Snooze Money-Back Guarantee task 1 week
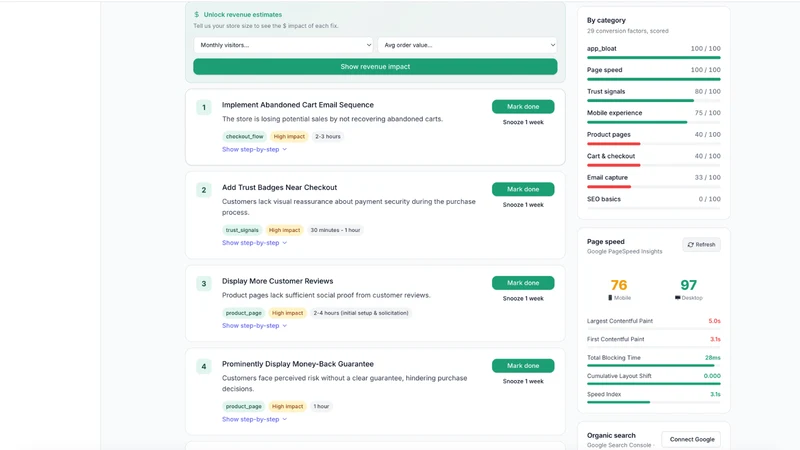Image resolution: width=800 pixels, height=450 pixels. click(x=523, y=382)
